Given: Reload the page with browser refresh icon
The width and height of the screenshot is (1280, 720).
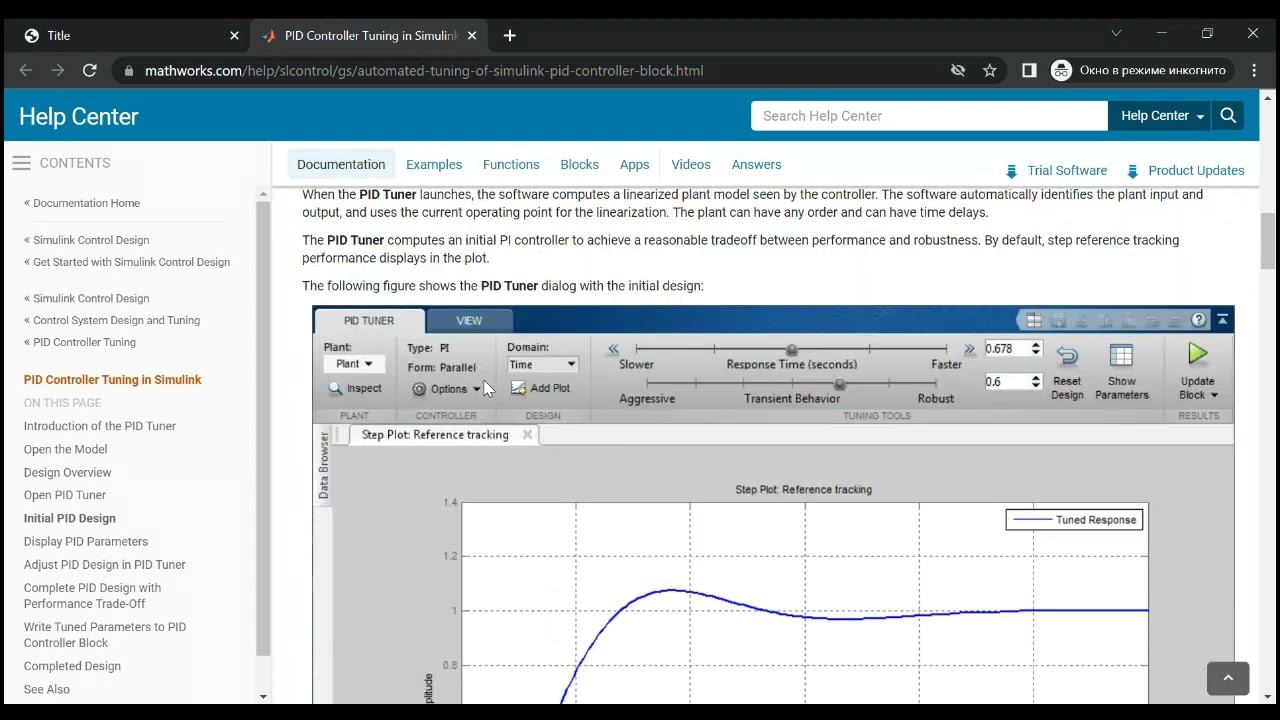Looking at the screenshot, I should (x=90, y=70).
